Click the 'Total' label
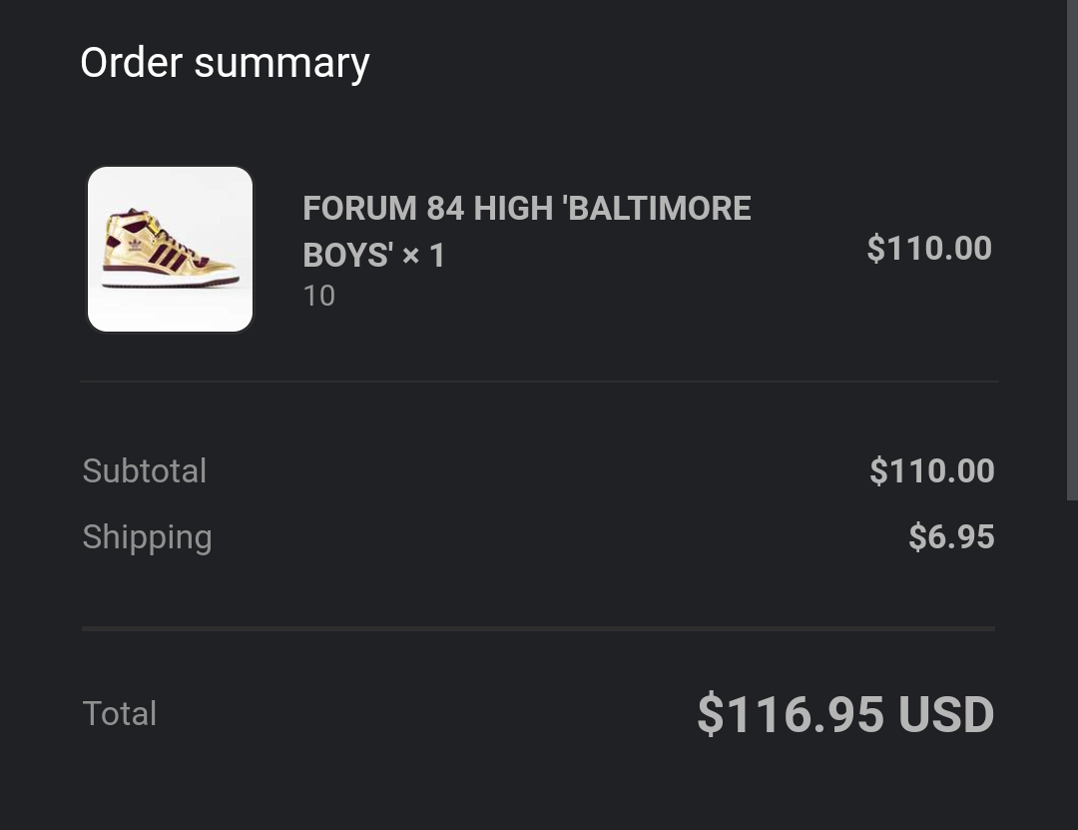This screenshot has width=1078, height=830. click(x=119, y=714)
